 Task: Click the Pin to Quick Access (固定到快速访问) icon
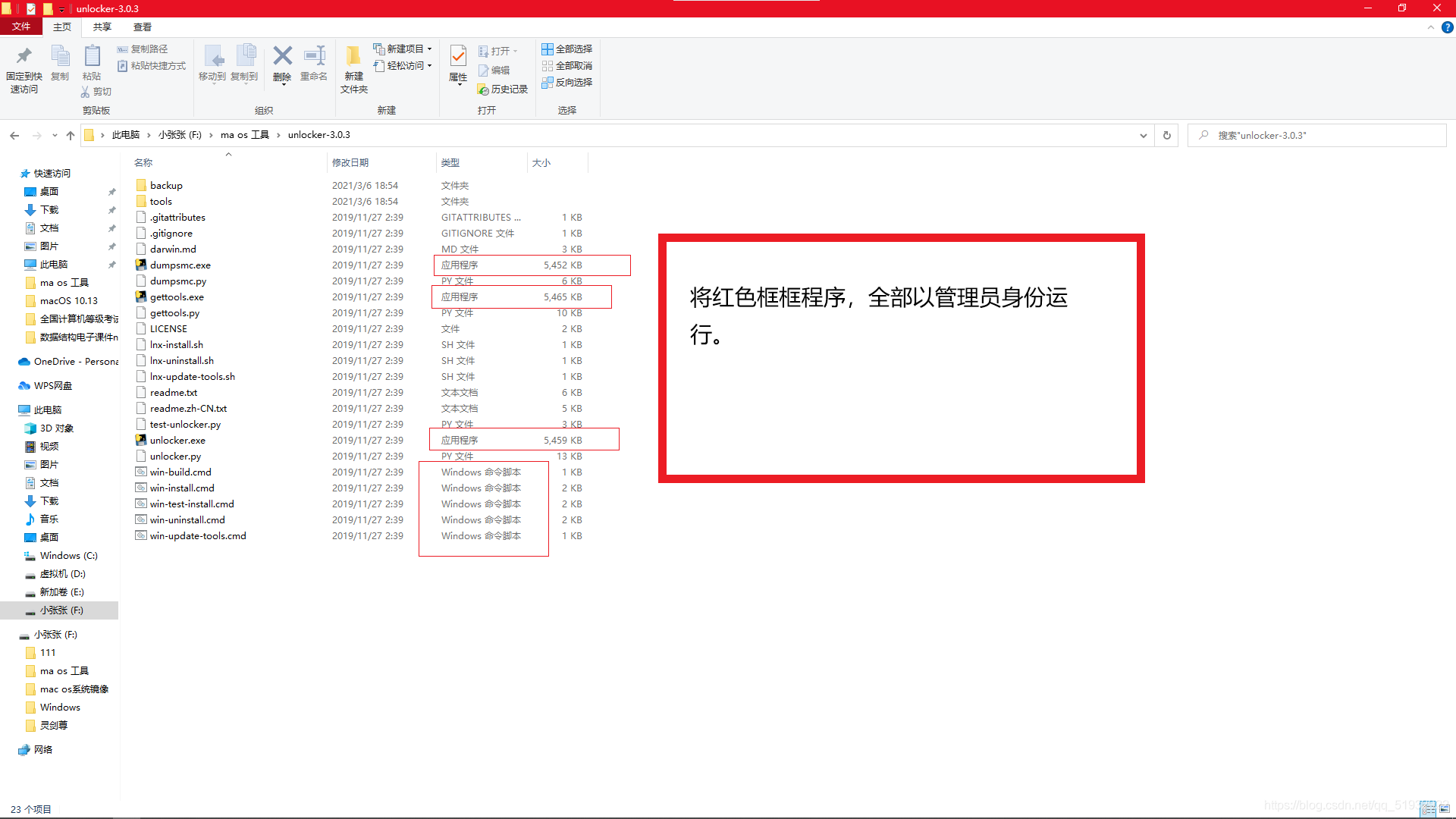[x=24, y=67]
